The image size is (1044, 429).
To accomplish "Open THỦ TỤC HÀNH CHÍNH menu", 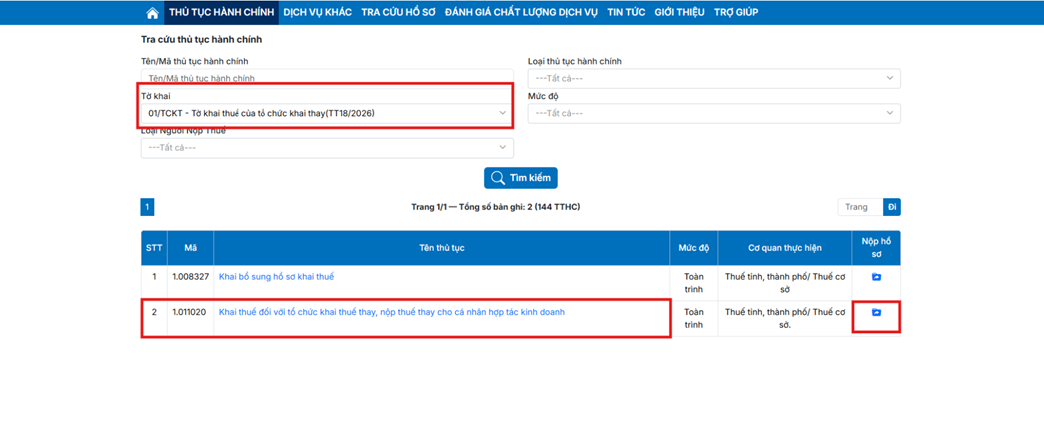I will [221, 12].
